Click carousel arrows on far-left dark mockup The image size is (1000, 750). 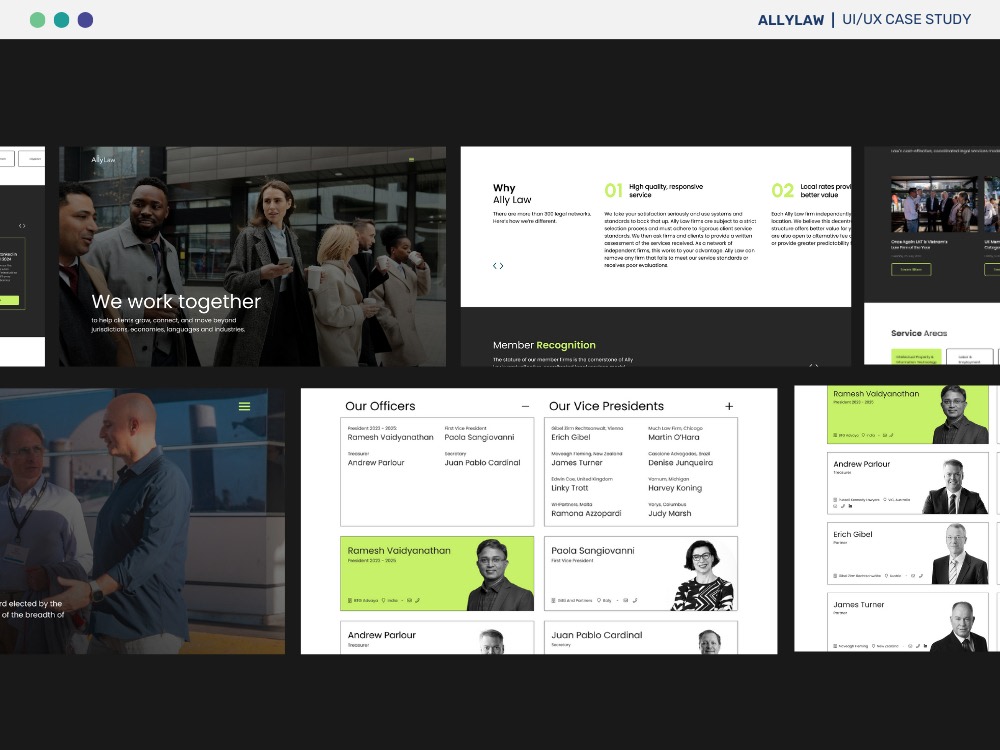point(22,226)
